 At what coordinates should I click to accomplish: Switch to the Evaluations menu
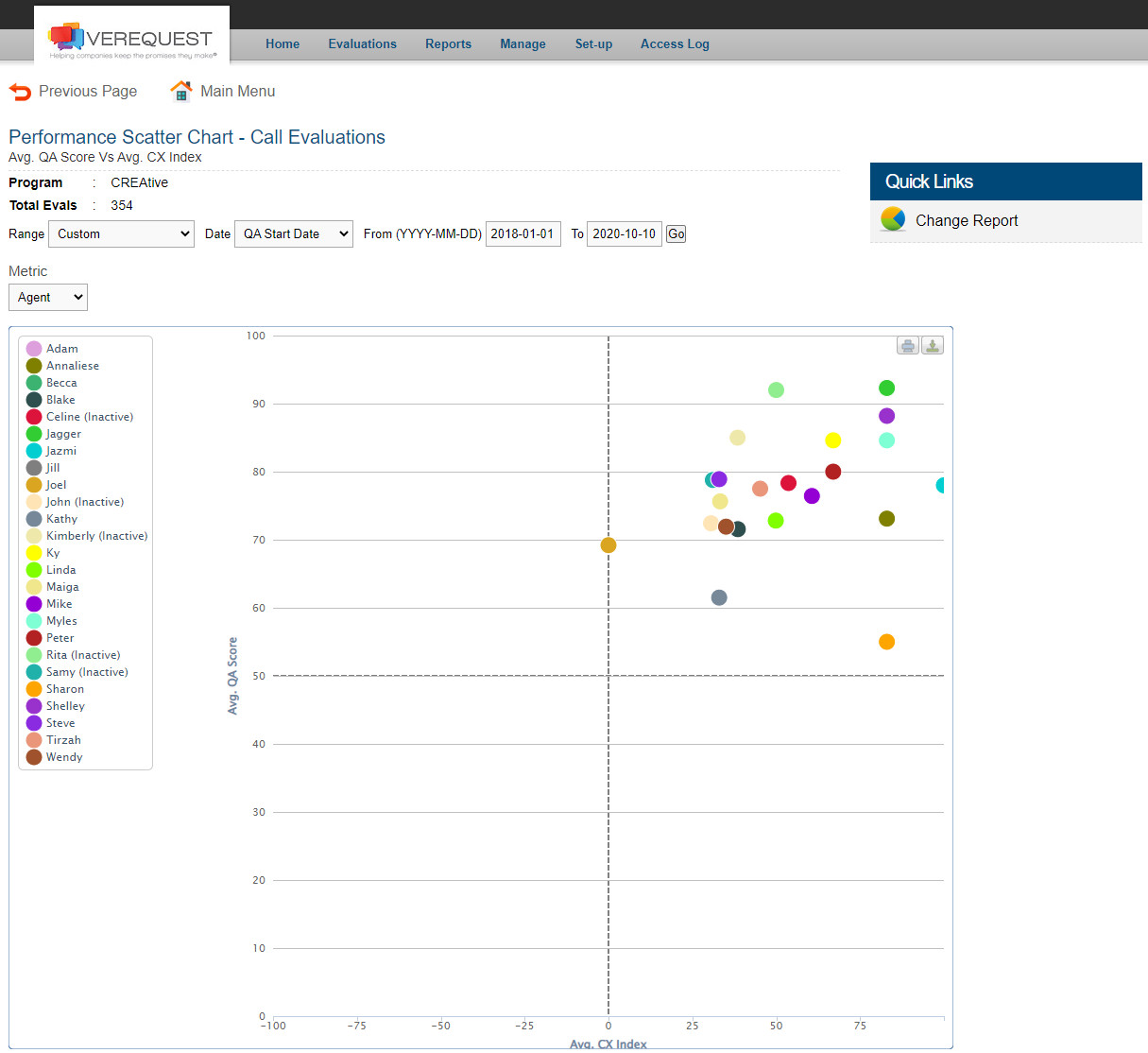tap(362, 43)
